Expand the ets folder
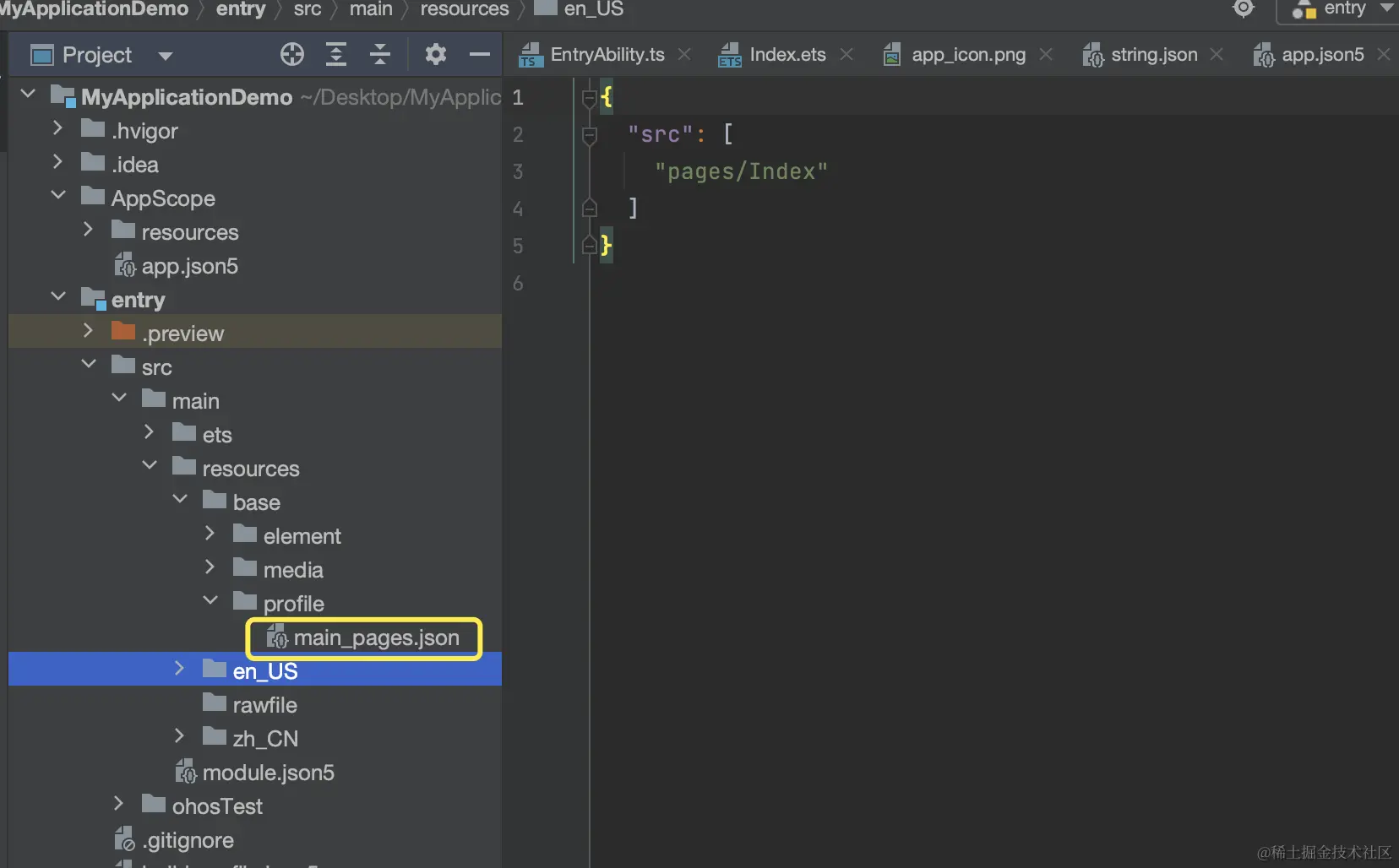Viewport: 1399px width, 868px height. pyautogui.click(x=149, y=432)
